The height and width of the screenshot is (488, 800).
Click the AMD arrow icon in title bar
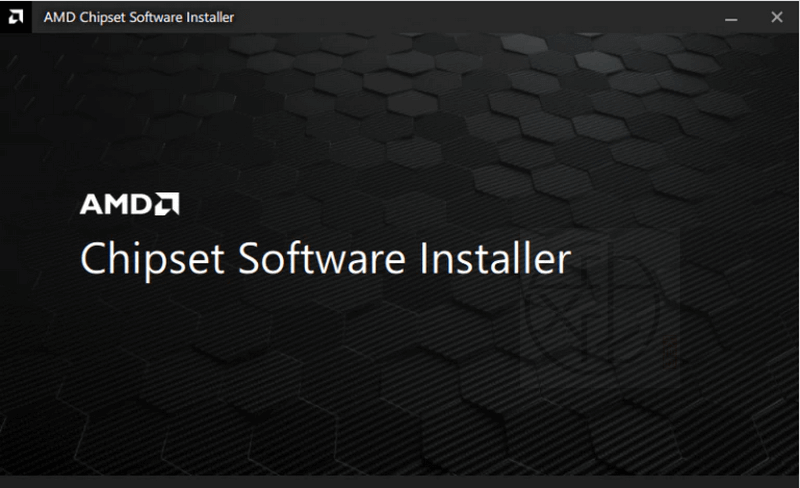pos(16,17)
